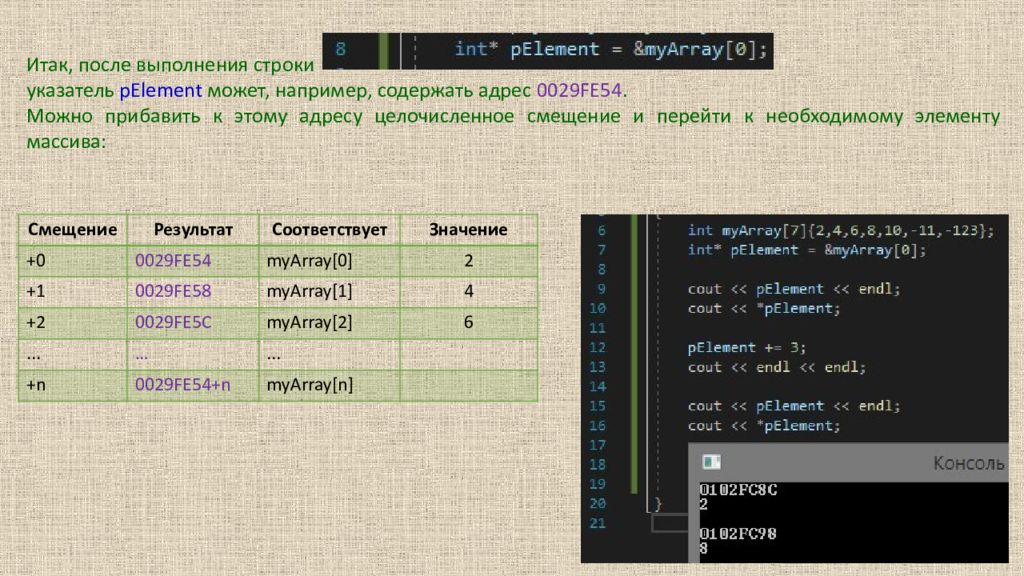1024x576 pixels.
Task: Select the Значение column header
Action: click(x=468, y=230)
